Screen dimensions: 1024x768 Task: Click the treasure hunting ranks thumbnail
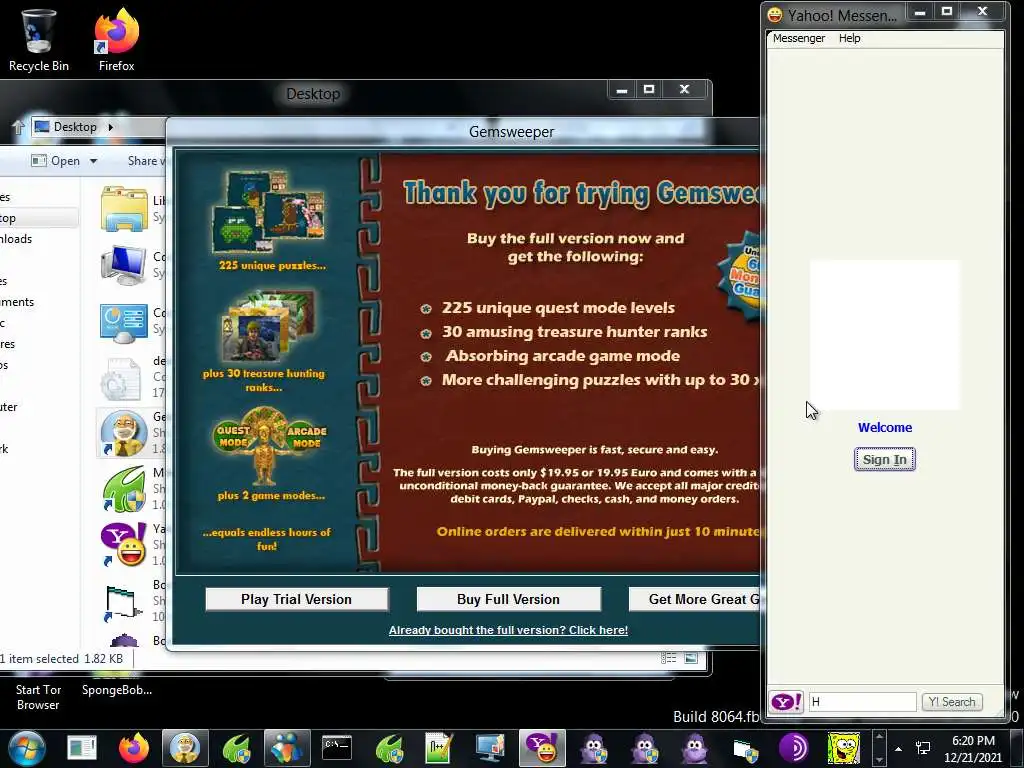268,327
